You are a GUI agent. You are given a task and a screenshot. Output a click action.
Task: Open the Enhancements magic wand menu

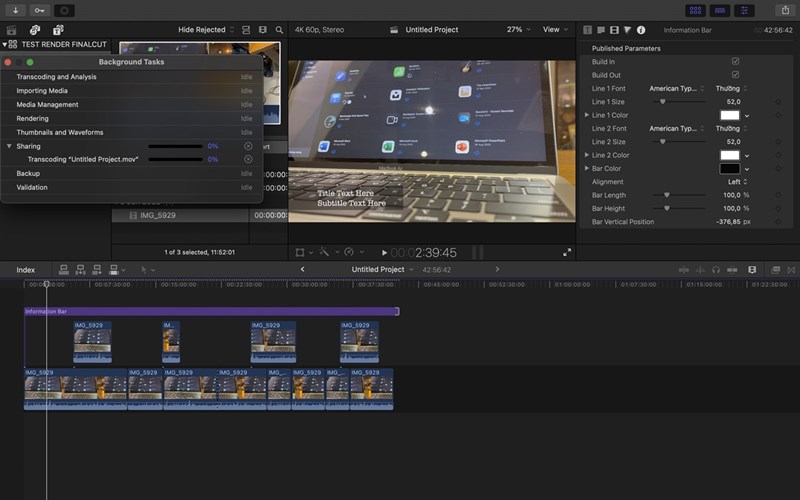coord(327,252)
